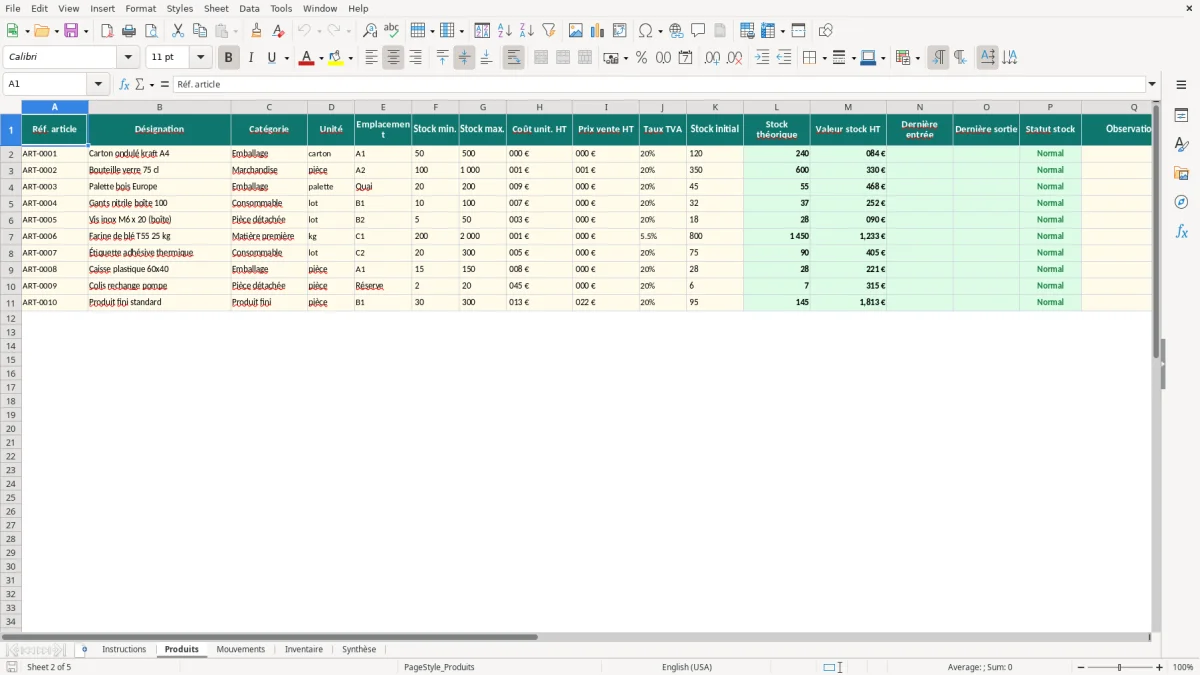Click the zoom slider in status bar
The width and height of the screenshot is (1200, 675).
tap(1120, 667)
